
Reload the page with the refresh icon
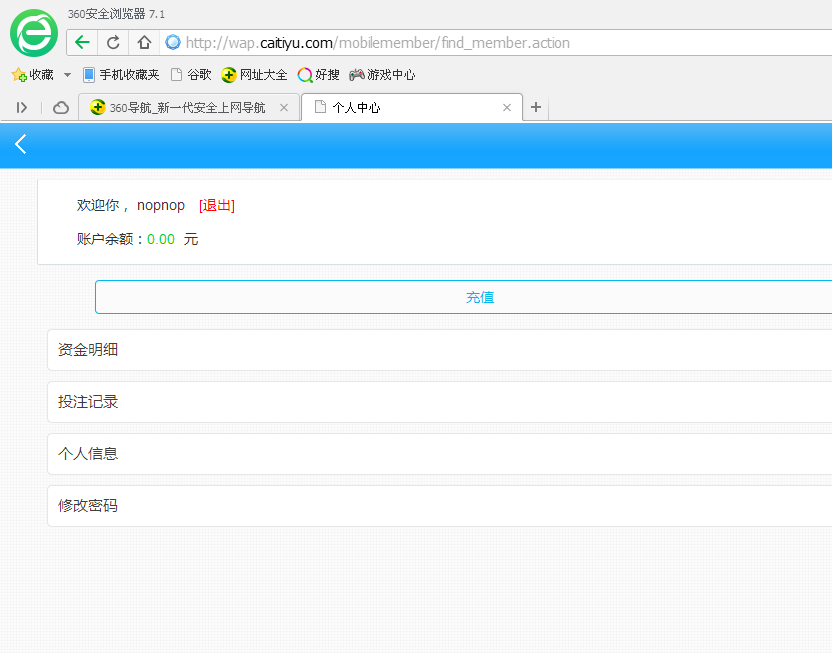[113, 42]
